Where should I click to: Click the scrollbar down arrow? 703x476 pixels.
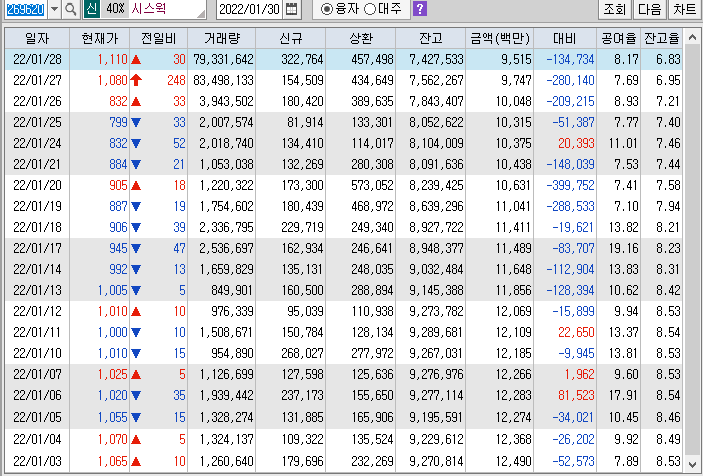692,463
